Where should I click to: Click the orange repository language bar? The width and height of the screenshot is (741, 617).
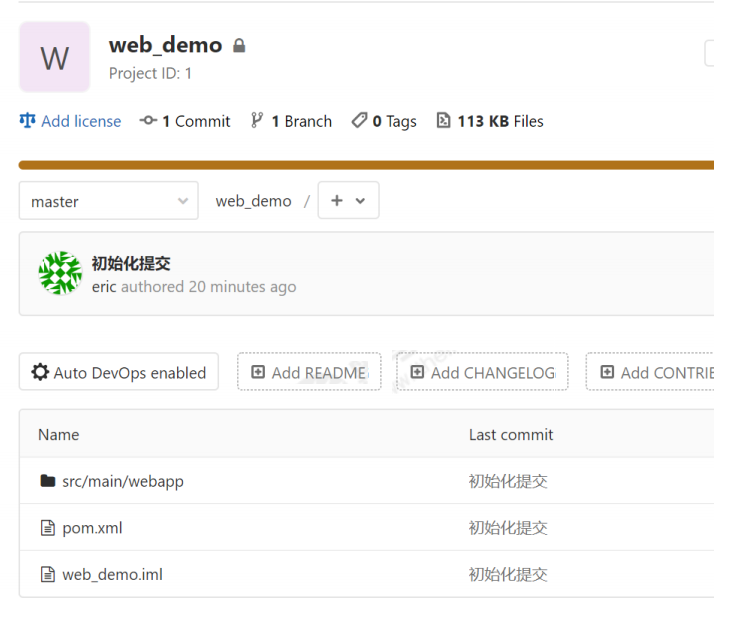coord(366,165)
